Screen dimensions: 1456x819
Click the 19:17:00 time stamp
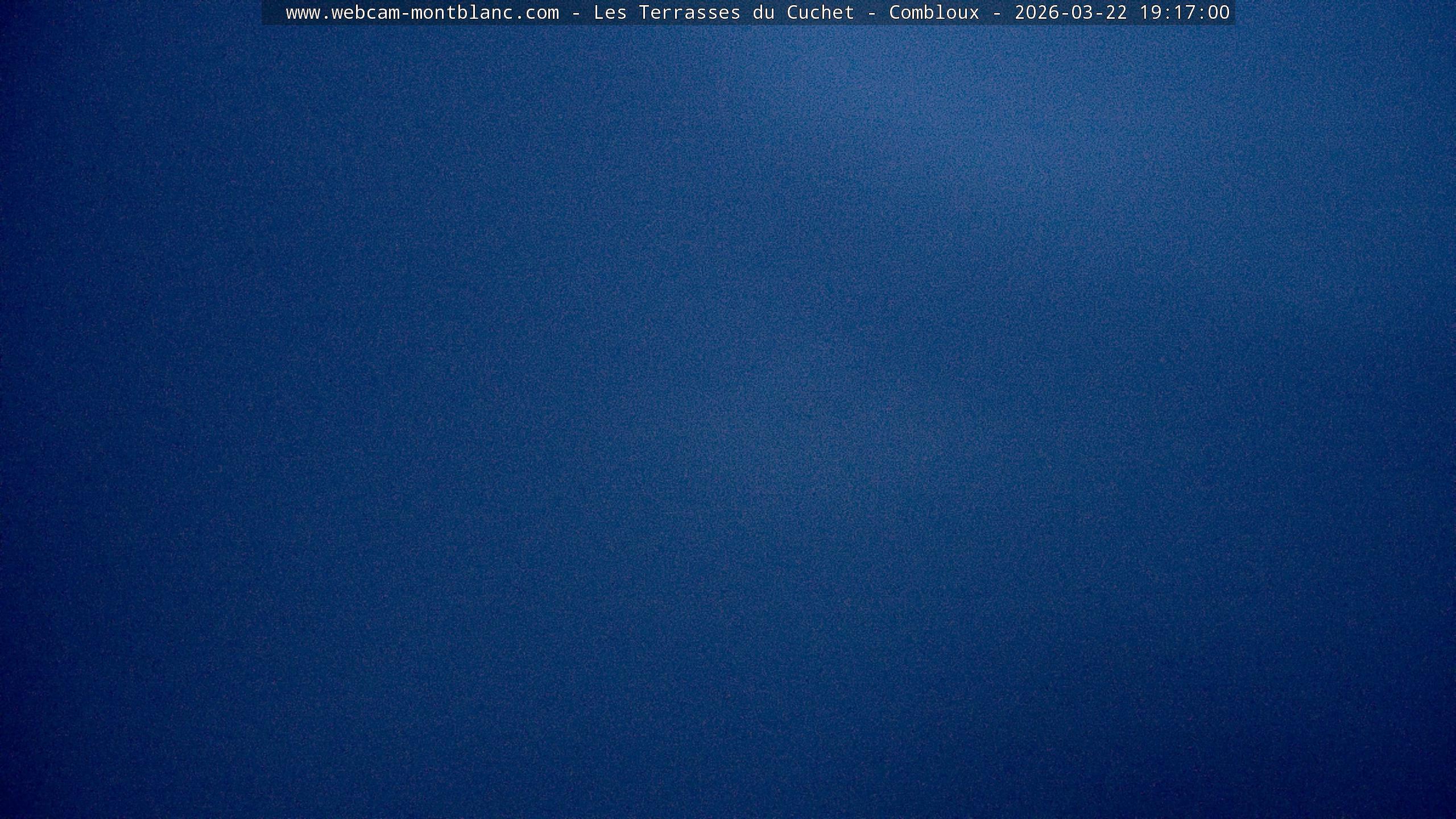(1184, 13)
